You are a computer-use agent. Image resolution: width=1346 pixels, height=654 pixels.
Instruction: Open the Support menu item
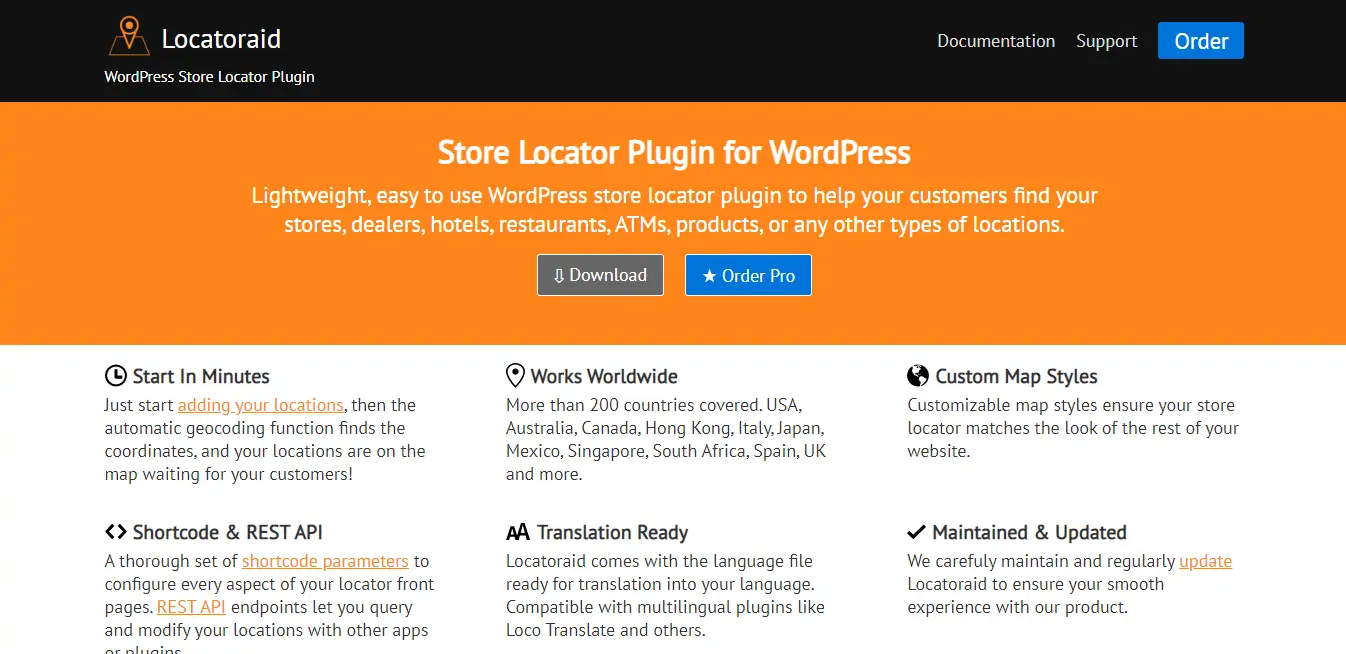pos(1106,41)
